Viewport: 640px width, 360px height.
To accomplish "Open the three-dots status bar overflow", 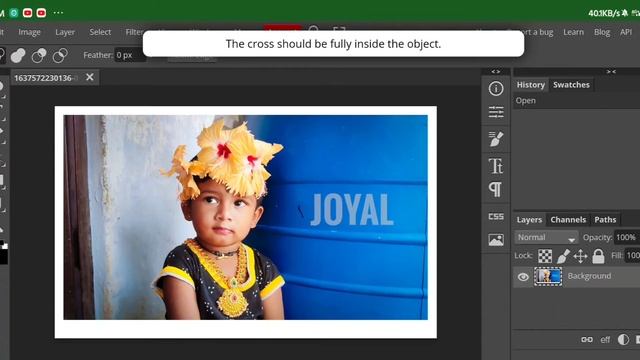I will coord(58,13).
